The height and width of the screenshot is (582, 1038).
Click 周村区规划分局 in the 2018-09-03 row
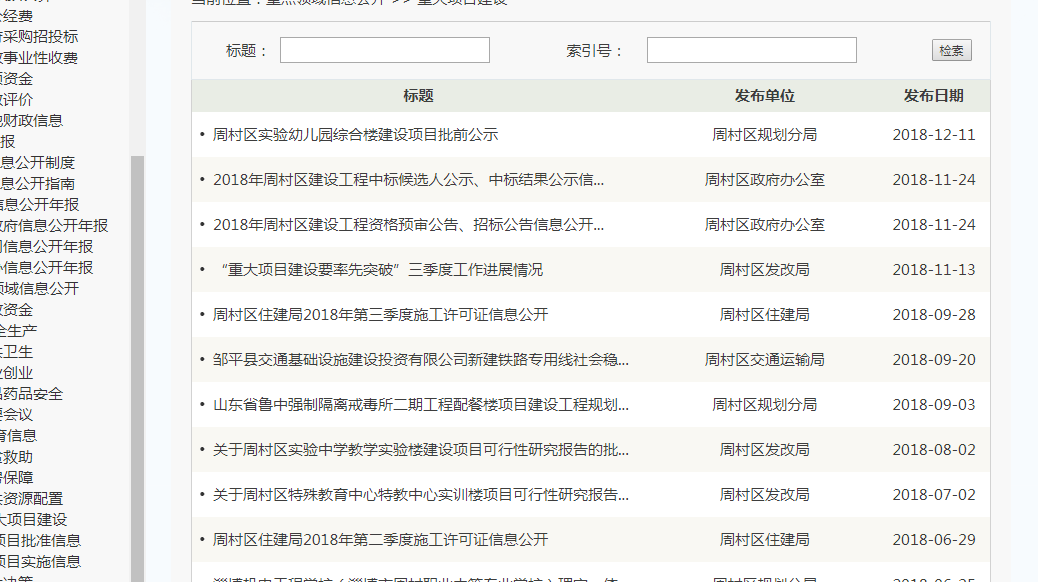point(765,405)
